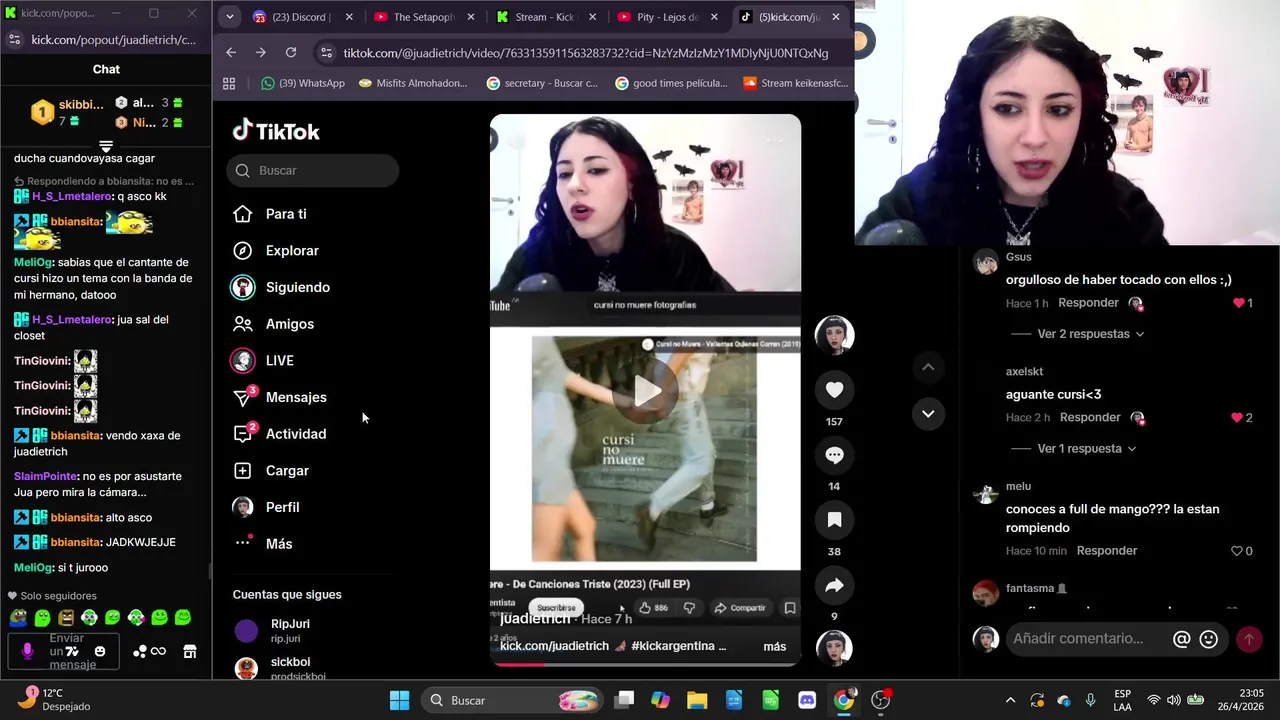Open the Chrome apps grid icon

coord(229,83)
